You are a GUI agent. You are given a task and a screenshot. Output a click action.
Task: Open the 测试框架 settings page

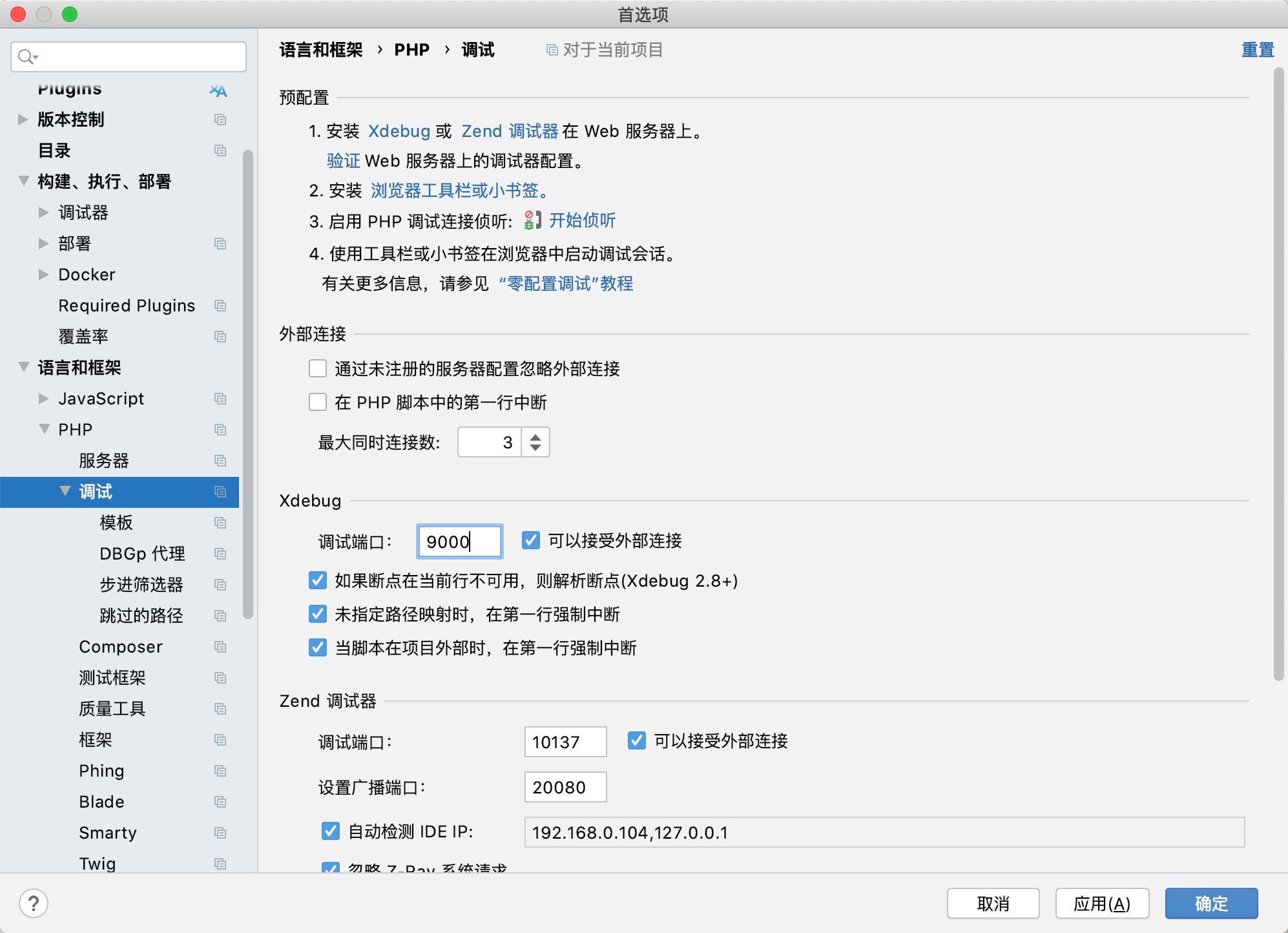tap(112, 678)
